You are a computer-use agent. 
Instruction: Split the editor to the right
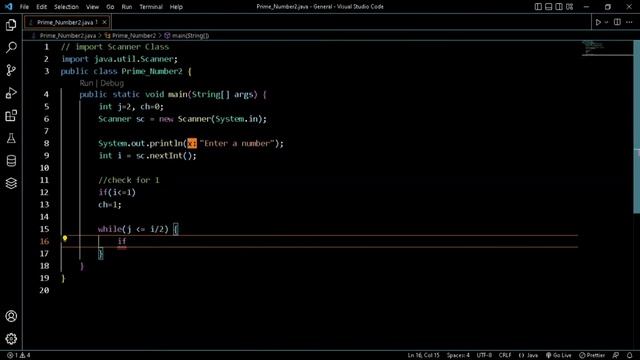click(x=617, y=22)
